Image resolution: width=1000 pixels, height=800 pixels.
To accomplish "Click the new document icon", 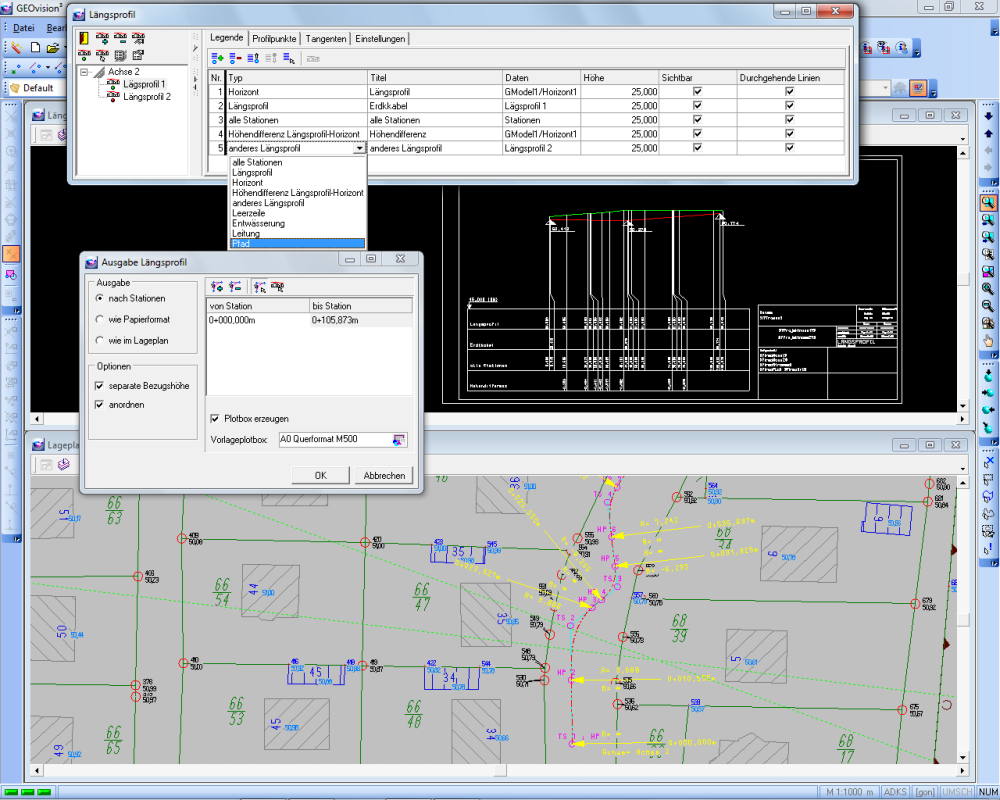I will pos(36,48).
